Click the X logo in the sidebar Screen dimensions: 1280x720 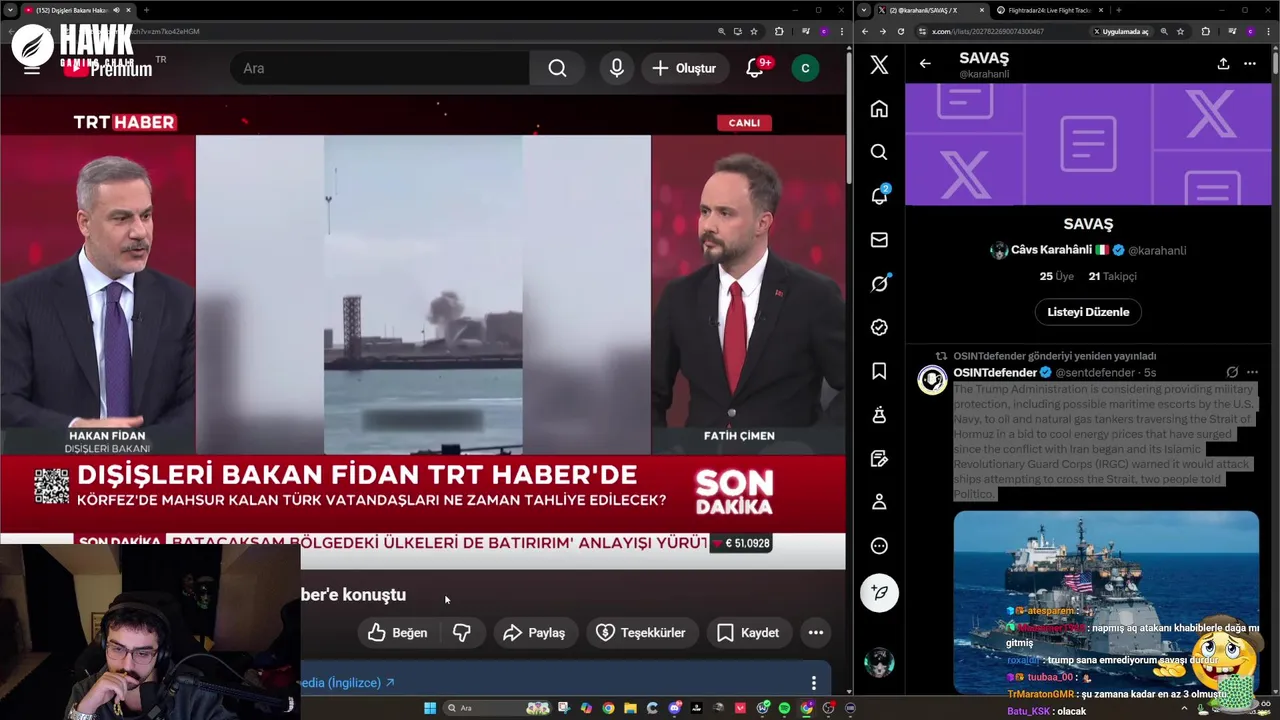coord(879,65)
